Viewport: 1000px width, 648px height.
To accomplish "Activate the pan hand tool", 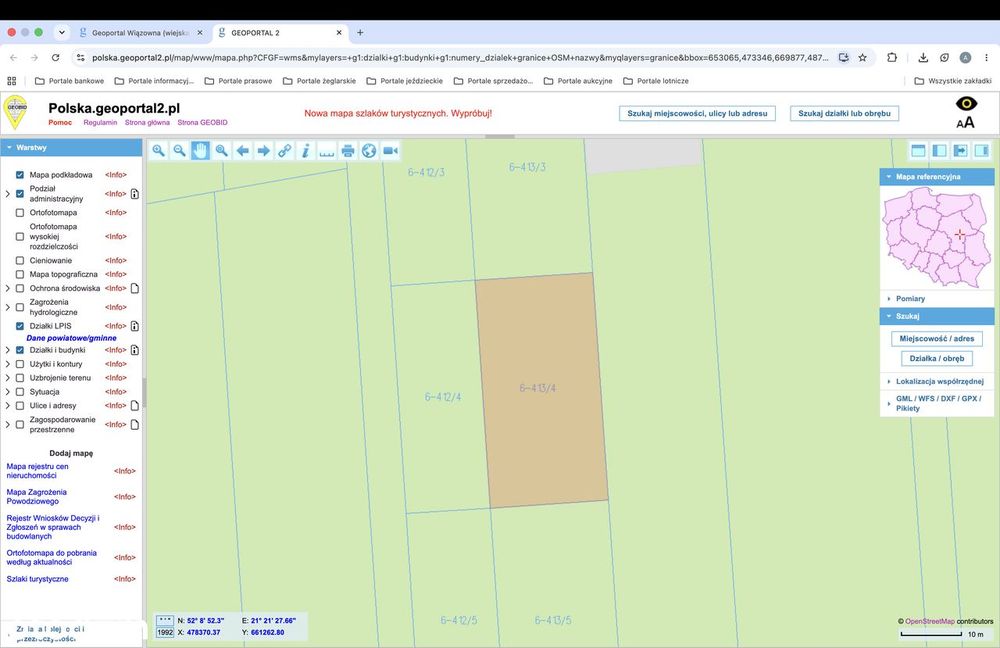I will click(200, 151).
